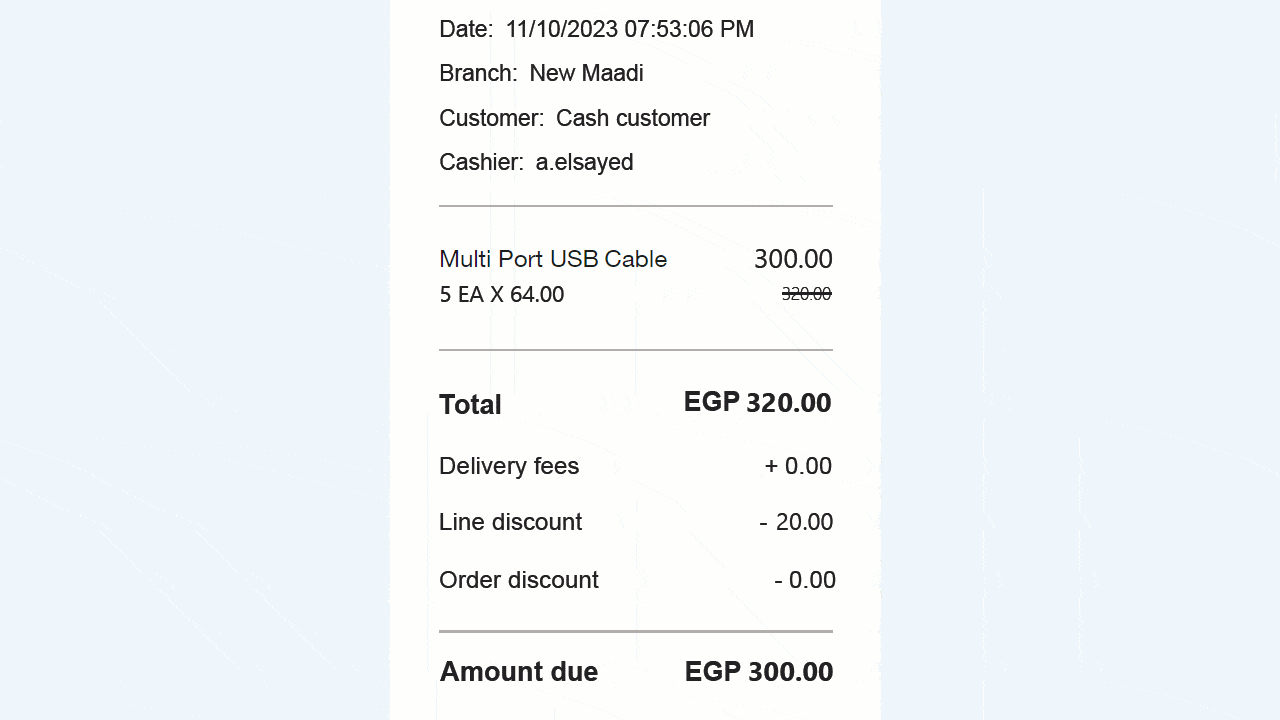Click the item price 300.00
This screenshot has height=720, width=1280.
click(x=793, y=259)
